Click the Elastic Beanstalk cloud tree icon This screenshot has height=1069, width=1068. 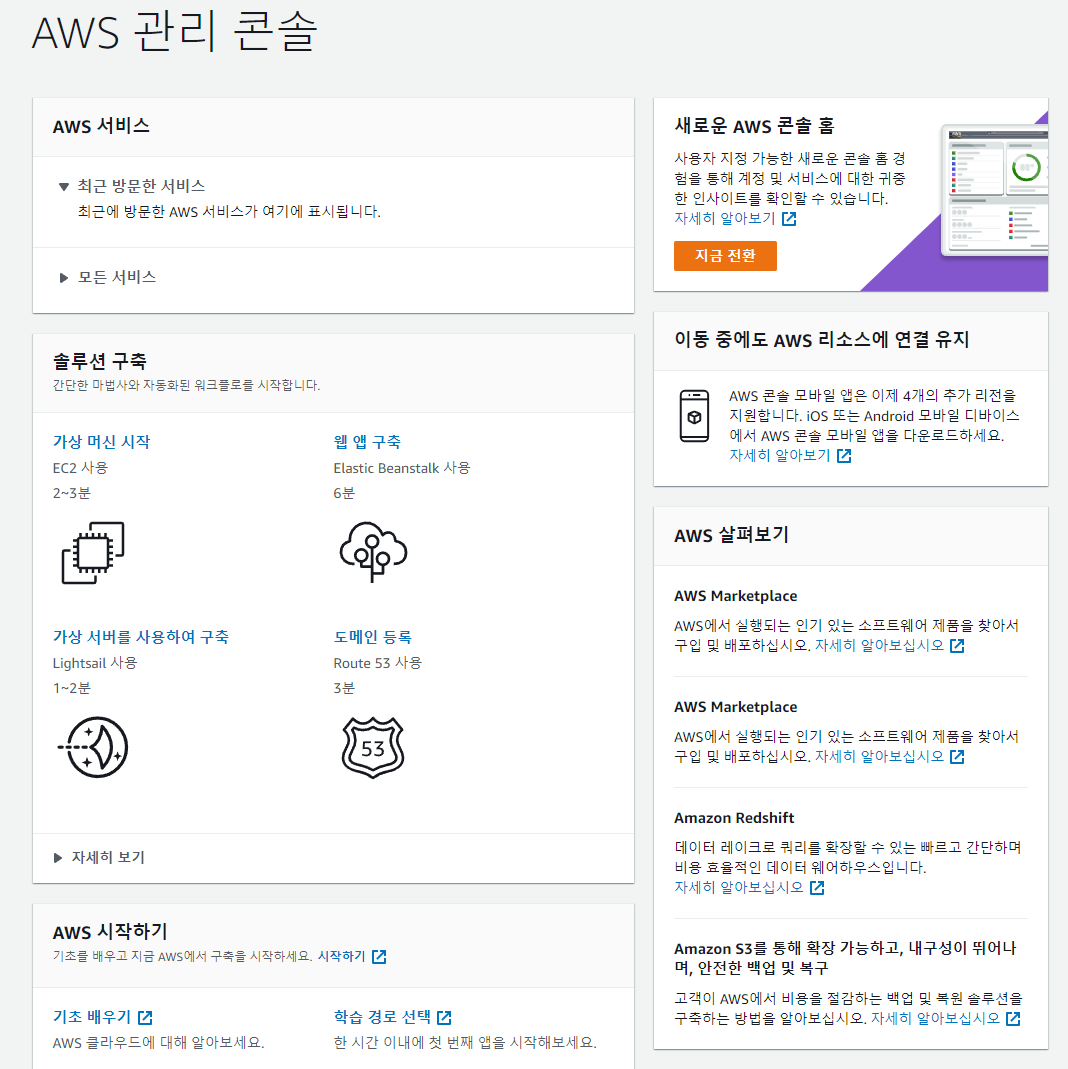(x=373, y=552)
